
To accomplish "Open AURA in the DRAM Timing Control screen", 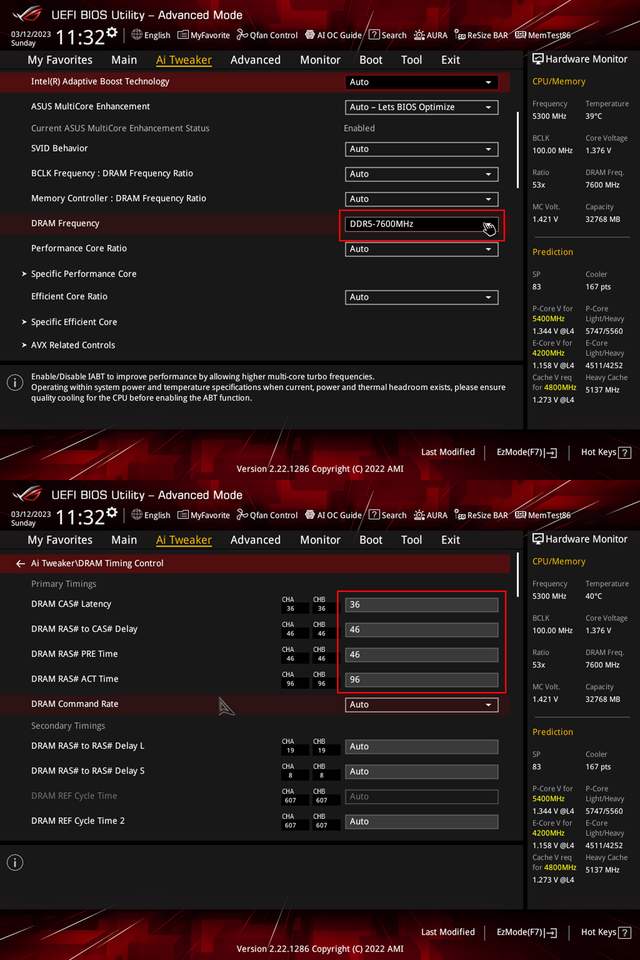I will tap(431, 515).
